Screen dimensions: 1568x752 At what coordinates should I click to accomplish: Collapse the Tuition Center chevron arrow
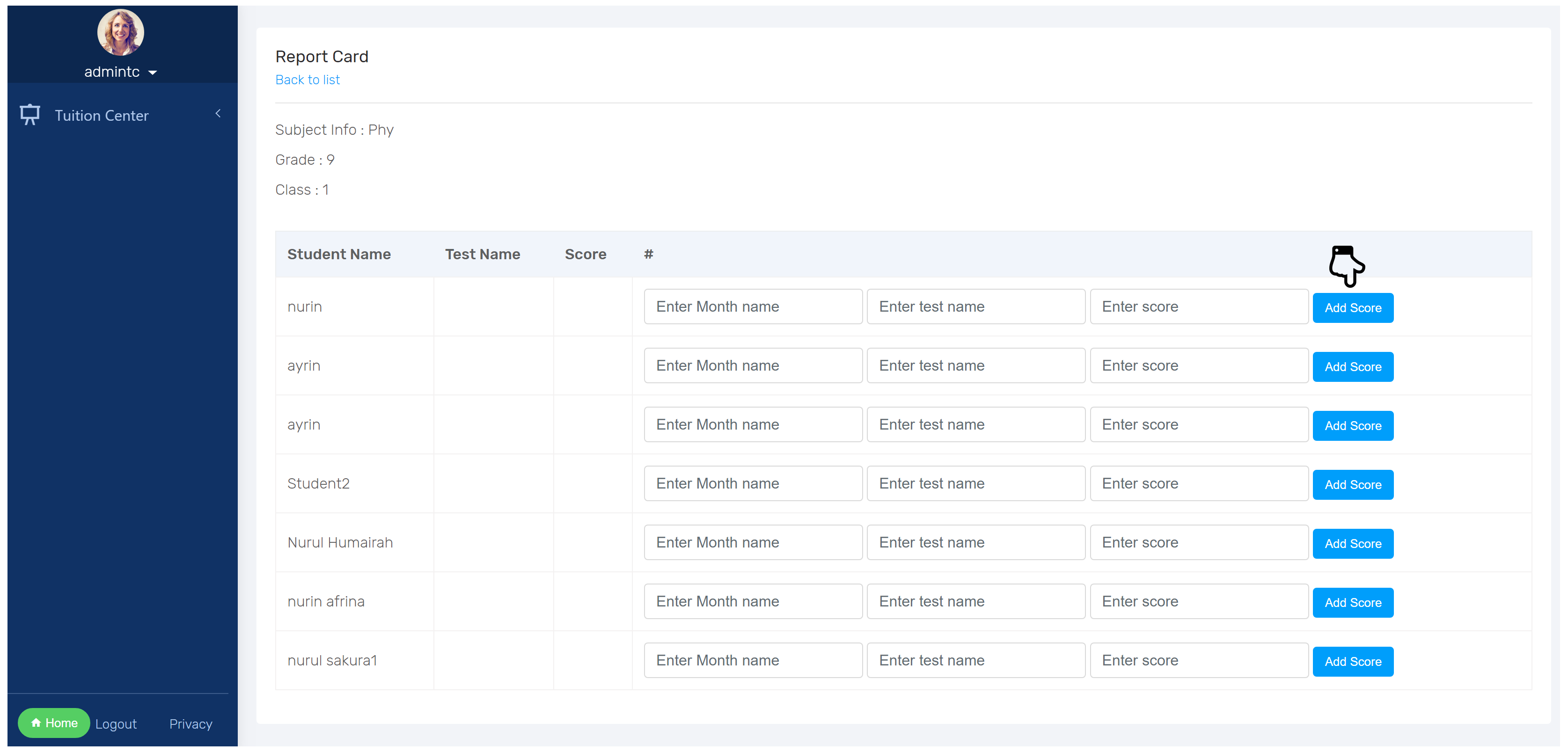coord(218,114)
